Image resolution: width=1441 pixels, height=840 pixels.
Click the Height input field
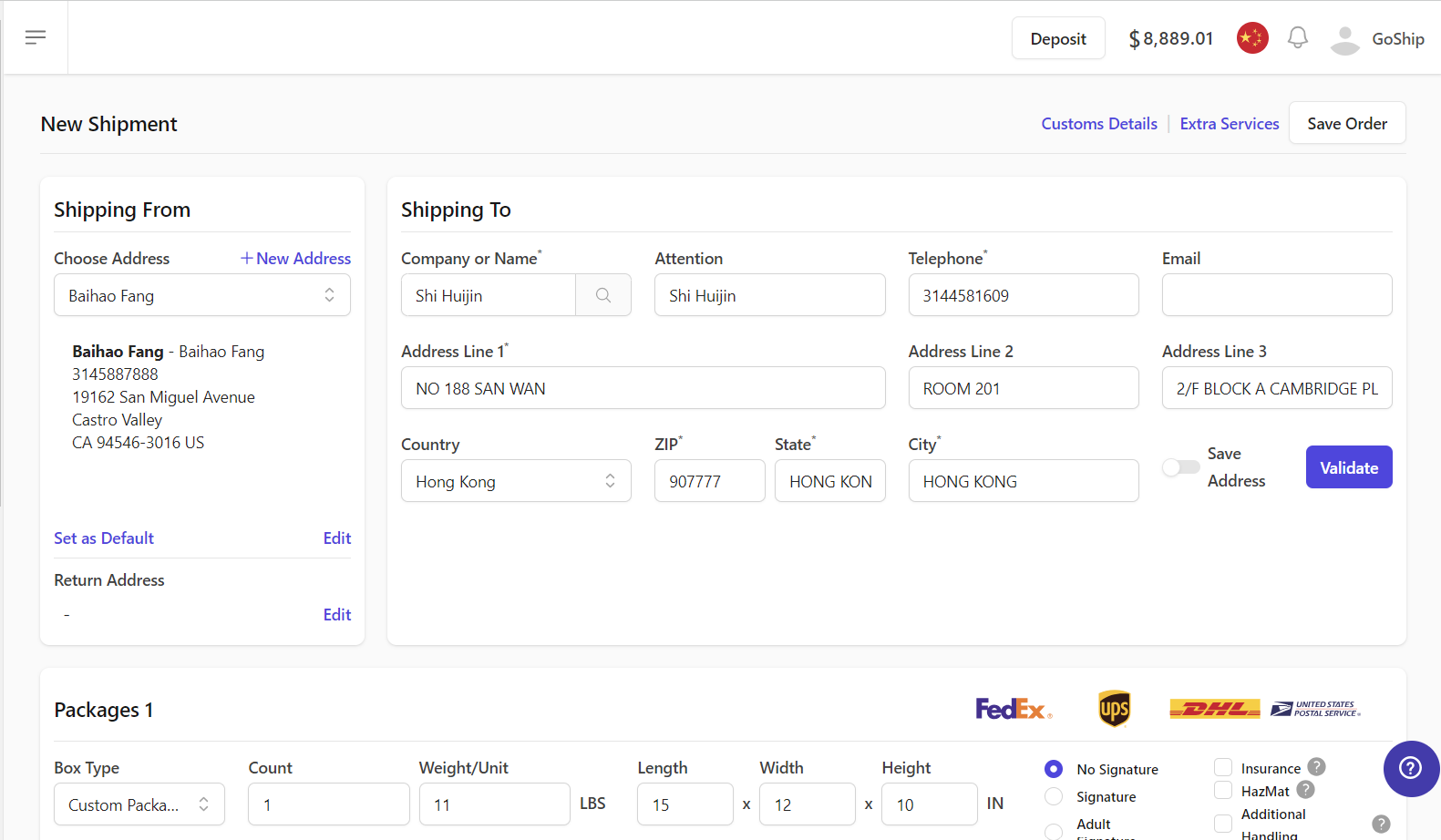pyautogui.click(x=930, y=804)
